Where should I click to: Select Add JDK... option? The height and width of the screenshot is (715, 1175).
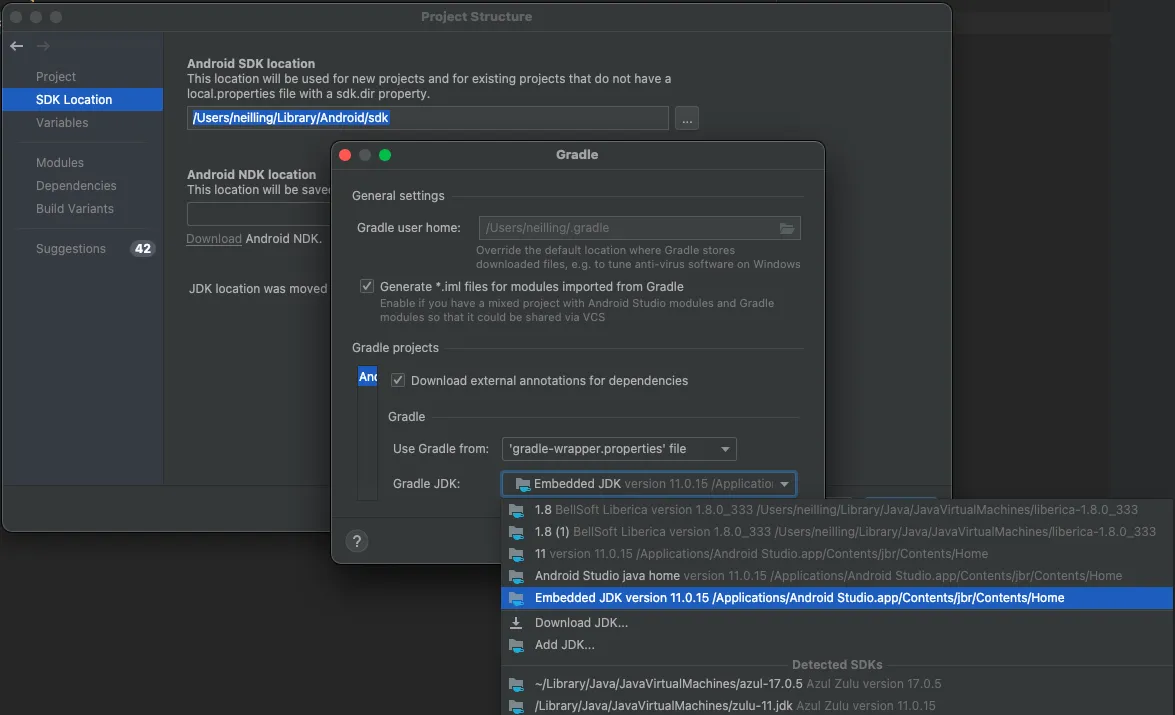(x=836, y=645)
